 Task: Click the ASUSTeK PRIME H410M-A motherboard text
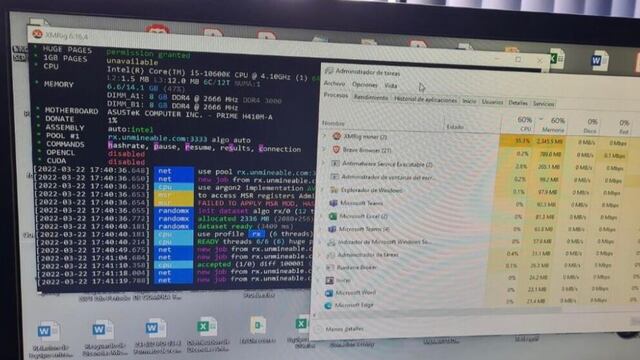coord(190,114)
